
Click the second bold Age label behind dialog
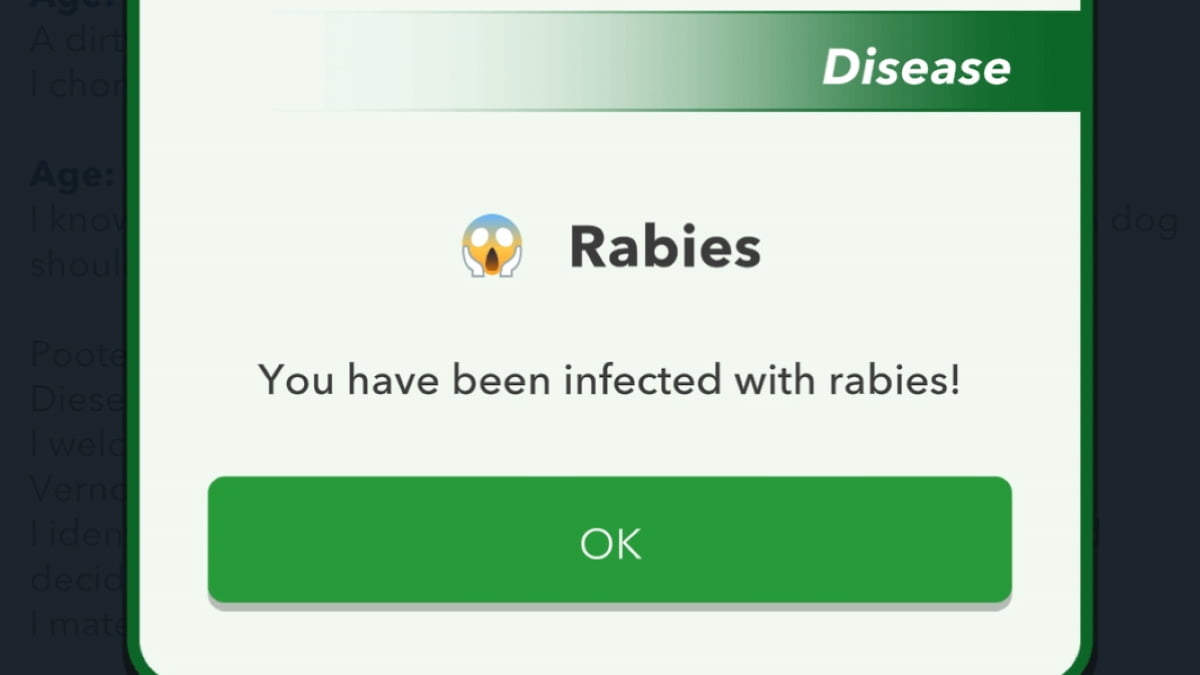pyautogui.click(x=72, y=176)
